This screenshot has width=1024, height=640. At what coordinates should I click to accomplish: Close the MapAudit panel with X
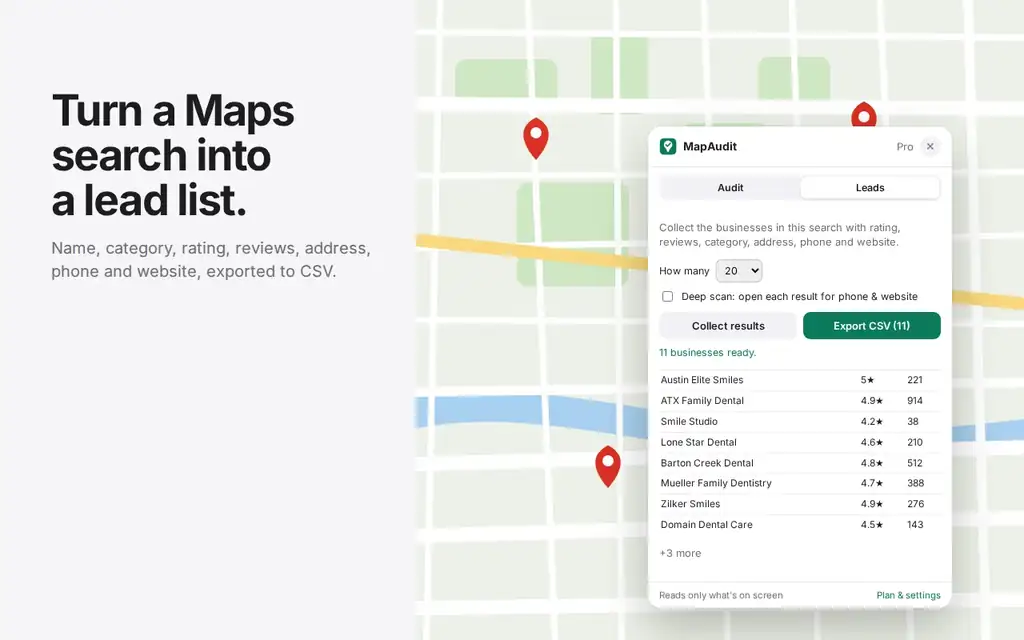(x=930, y=146)
